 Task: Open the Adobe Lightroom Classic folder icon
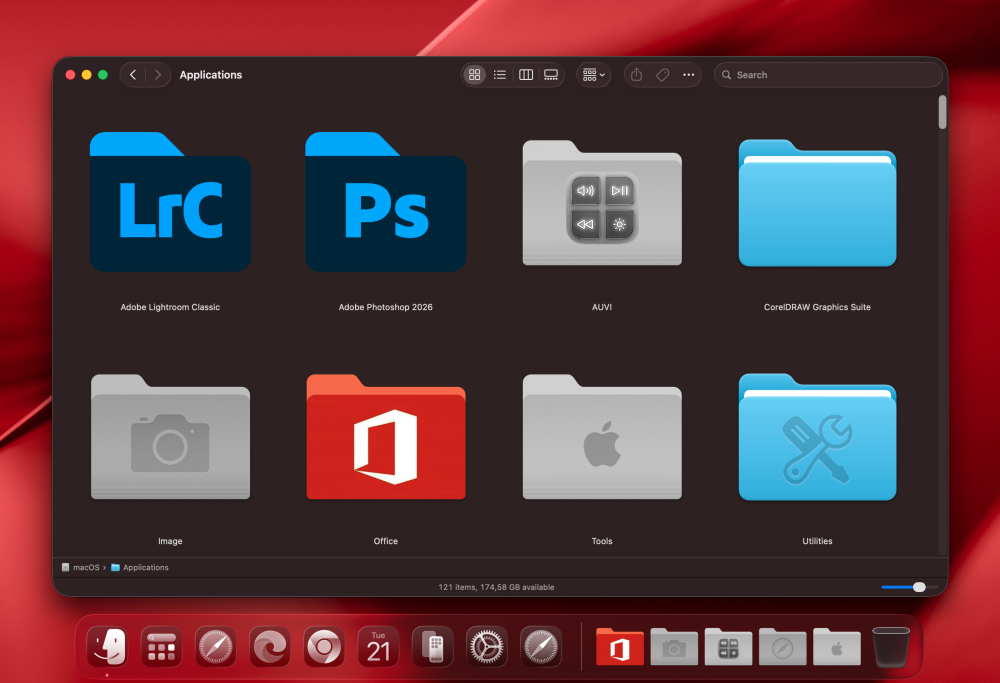pyautogui.click(x=170, y=202)
